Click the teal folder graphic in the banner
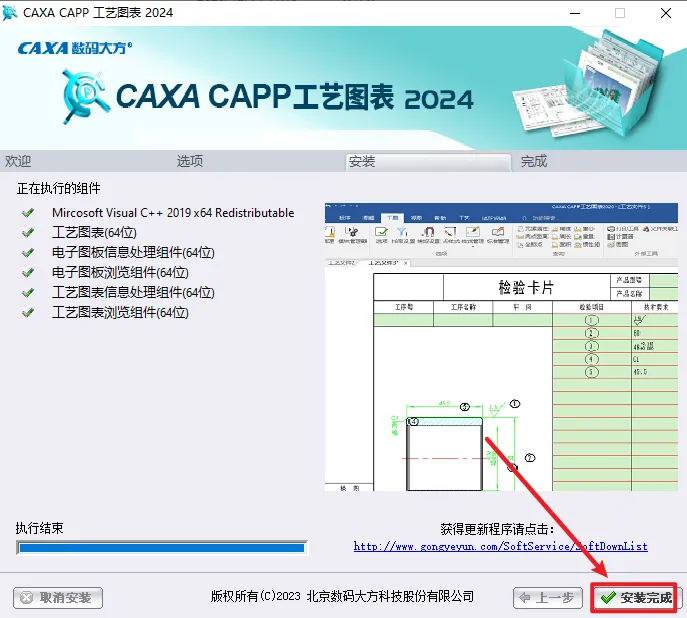687x618 pixels. tap(589, 85)
